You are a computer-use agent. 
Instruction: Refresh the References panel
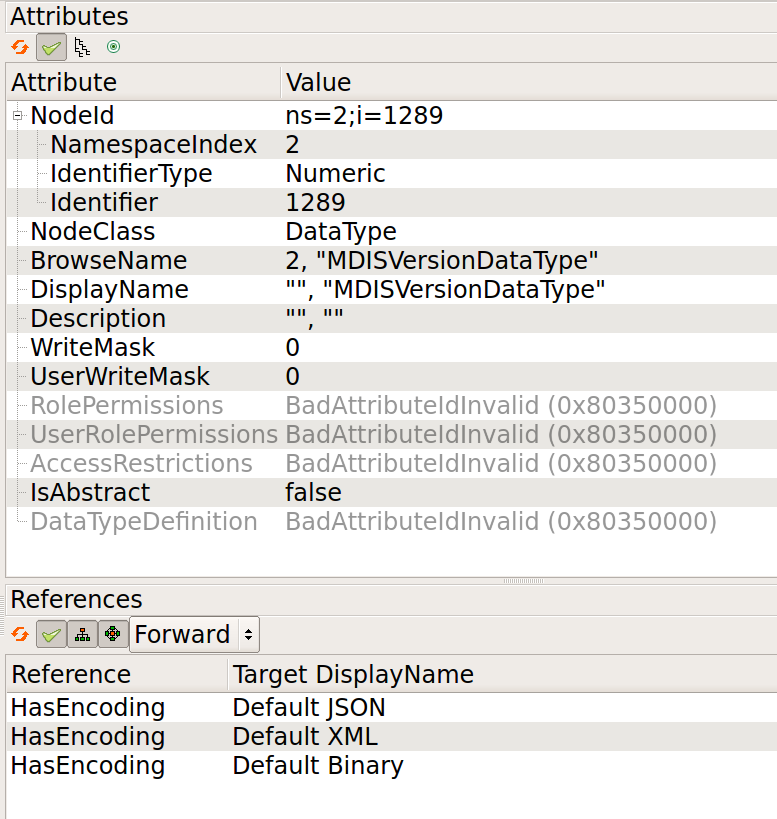point(18,634)
